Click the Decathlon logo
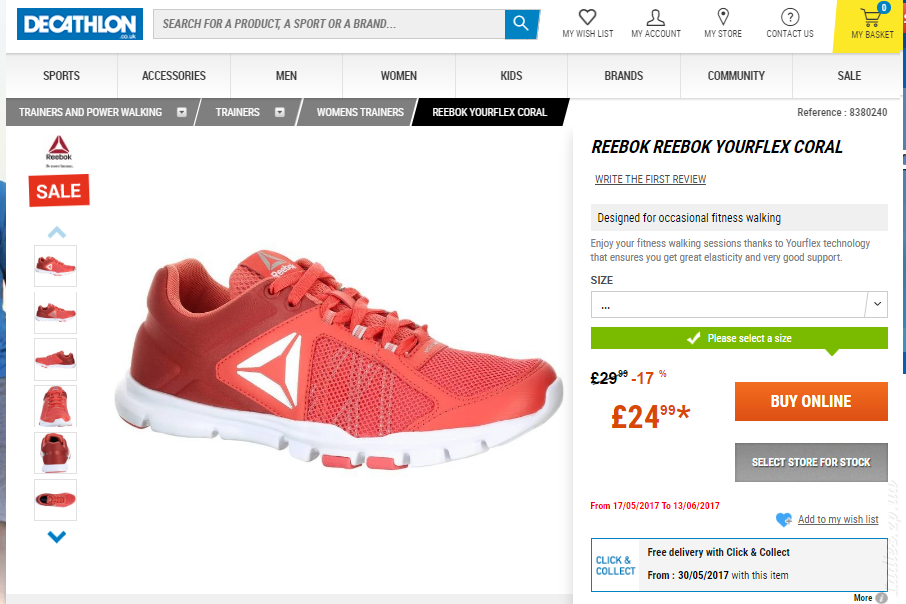 click(x=80, y=24)
